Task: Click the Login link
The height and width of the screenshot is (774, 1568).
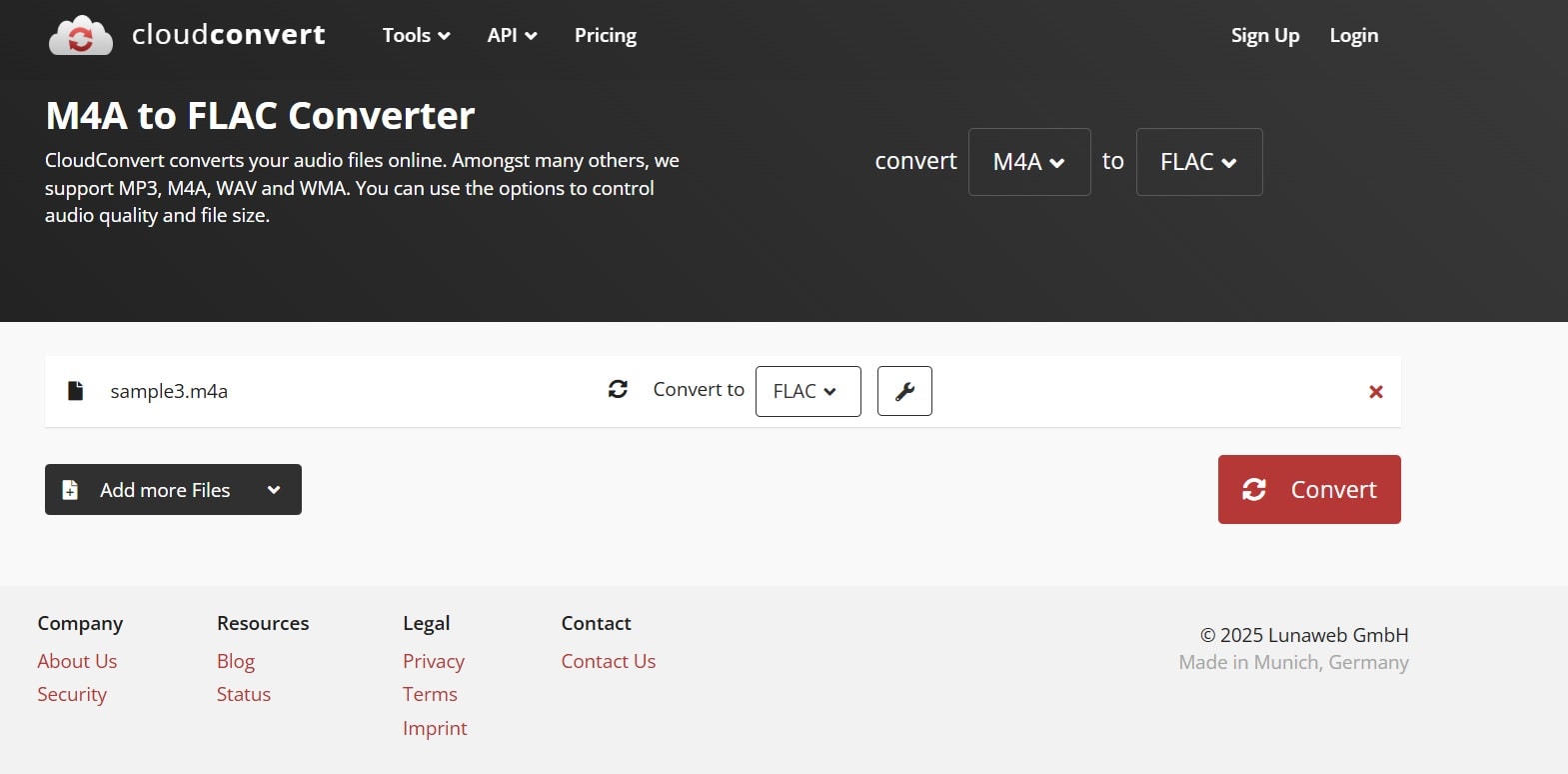Action: [1354, 35]
